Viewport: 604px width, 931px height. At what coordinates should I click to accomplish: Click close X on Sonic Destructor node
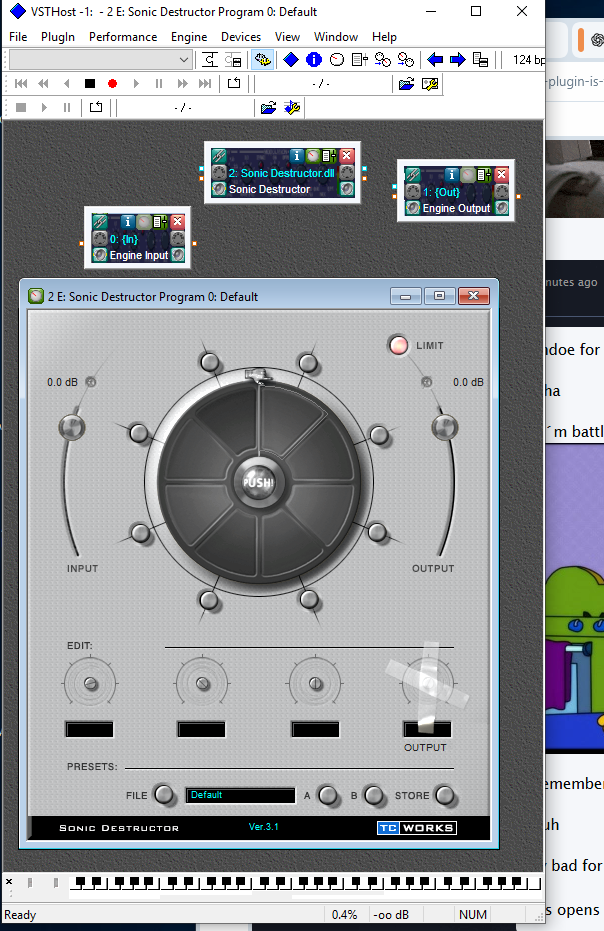347,156
